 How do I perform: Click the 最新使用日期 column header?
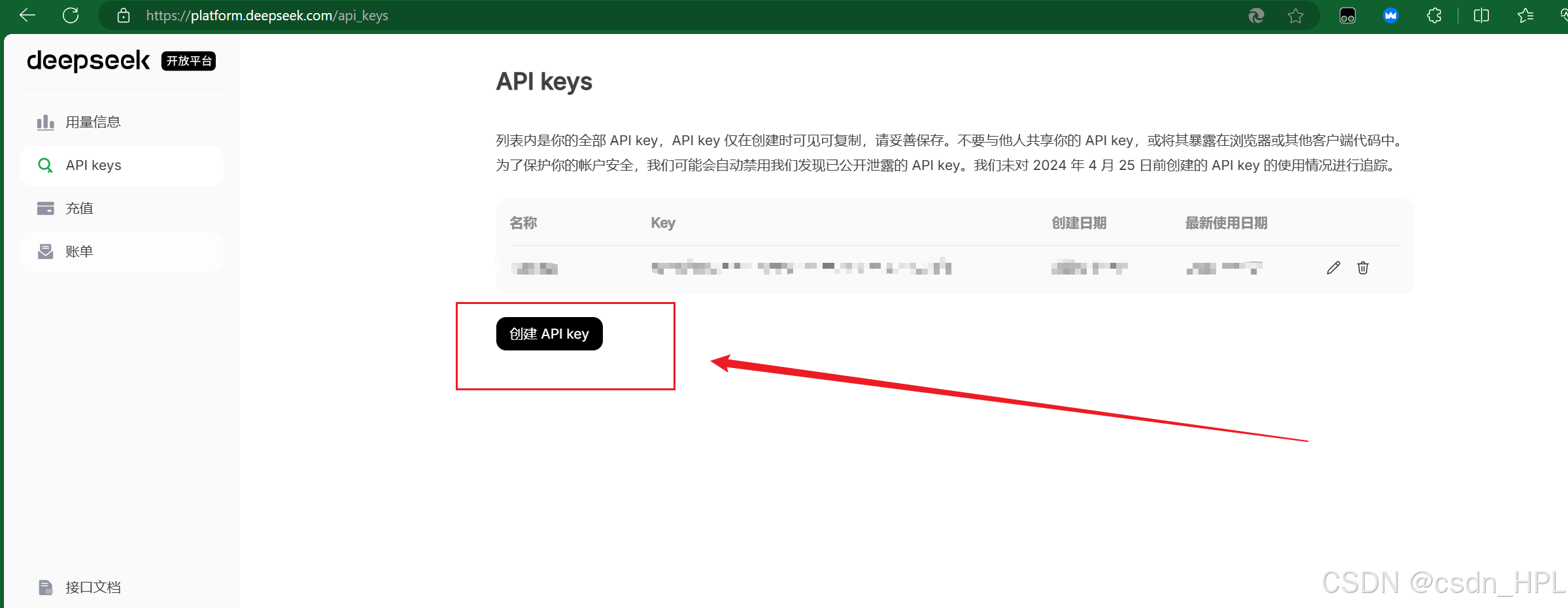1226,223
